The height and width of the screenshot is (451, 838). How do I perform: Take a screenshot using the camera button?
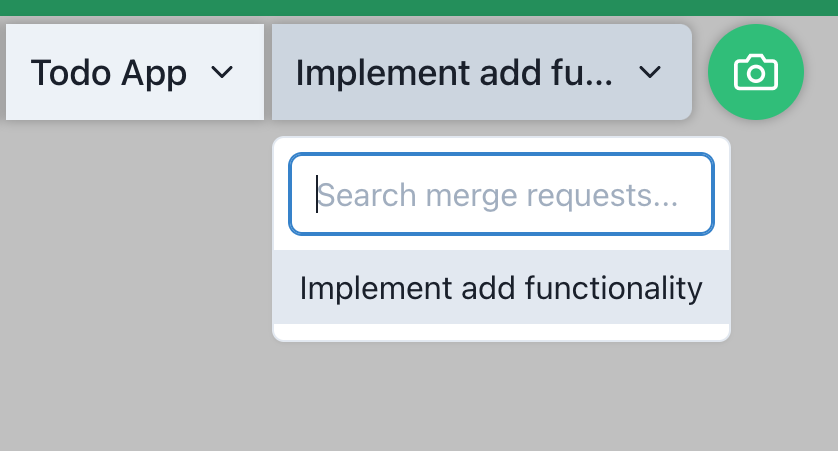click(x=755, y=72)
